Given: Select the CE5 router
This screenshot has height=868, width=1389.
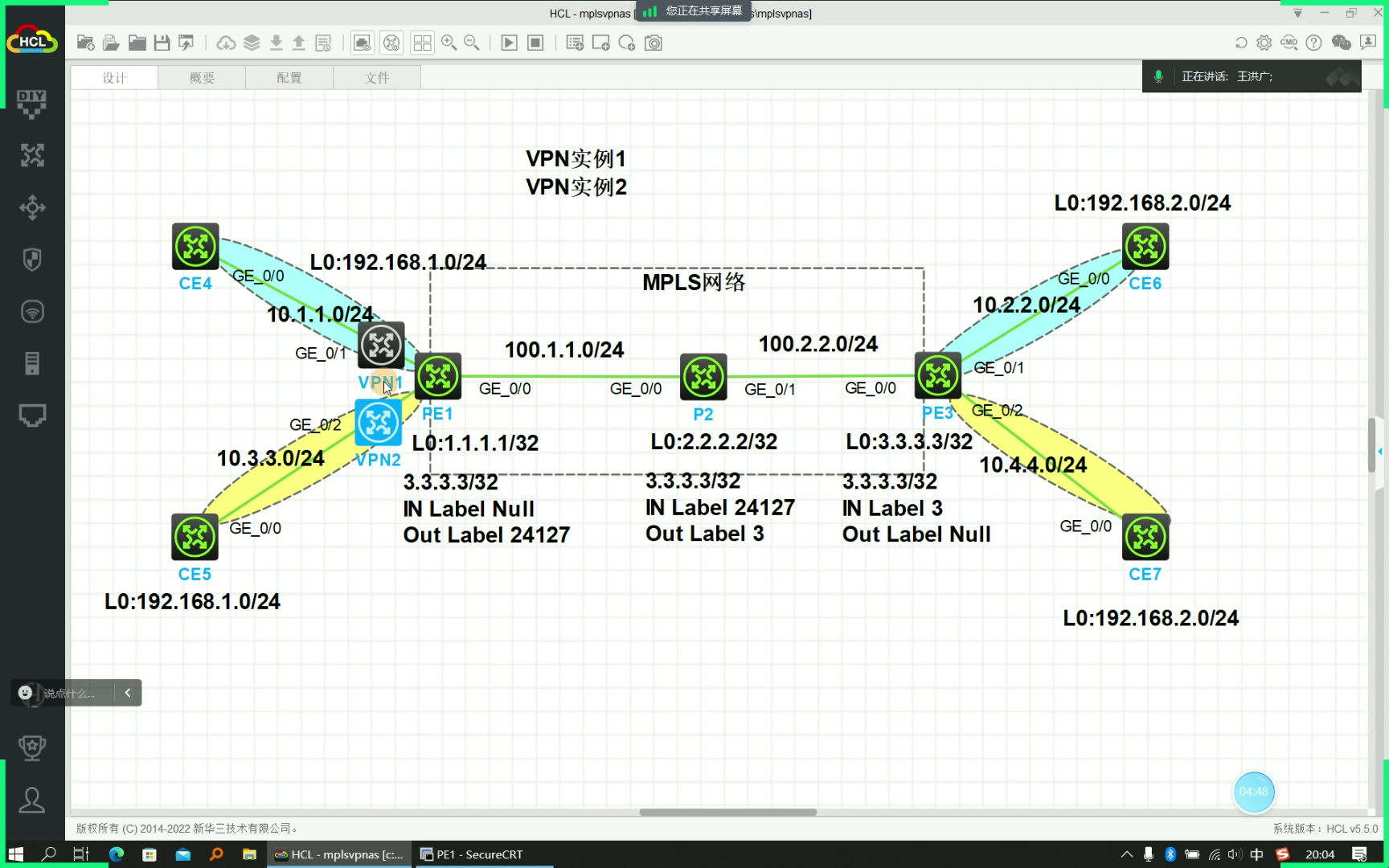Looking at the screenshot, I should pyautogui.click(x=195, y=537).
